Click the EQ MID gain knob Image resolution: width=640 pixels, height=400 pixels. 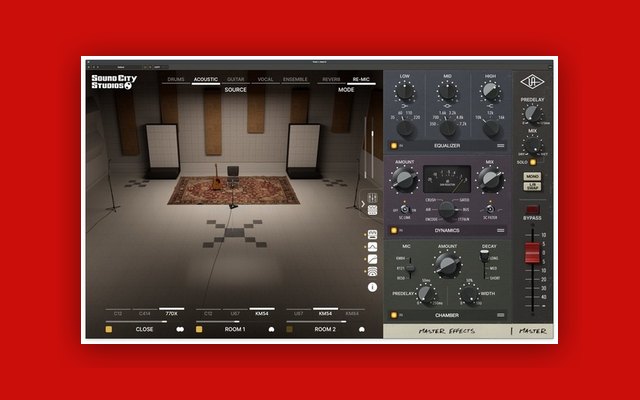tap(448, 91)
